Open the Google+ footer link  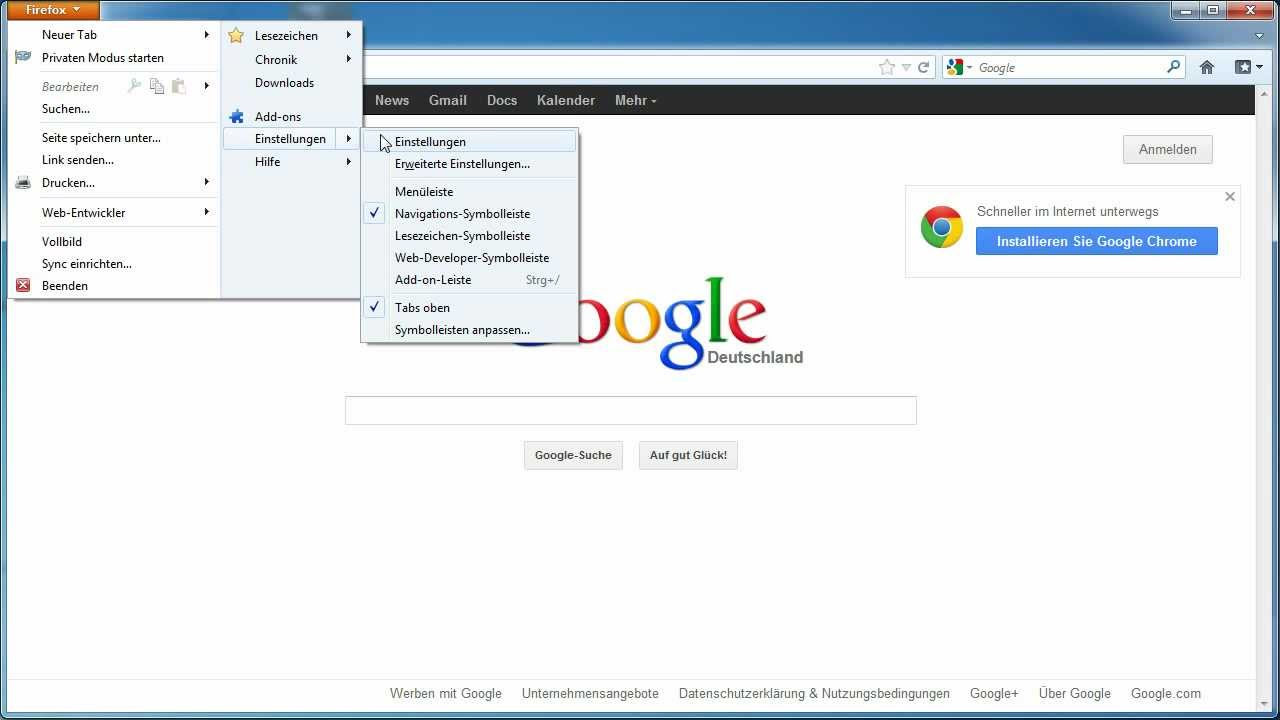tap(994, 693)
